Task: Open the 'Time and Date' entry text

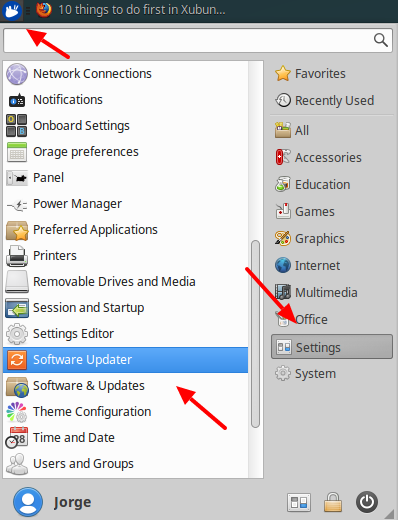Action: (74, 438)
